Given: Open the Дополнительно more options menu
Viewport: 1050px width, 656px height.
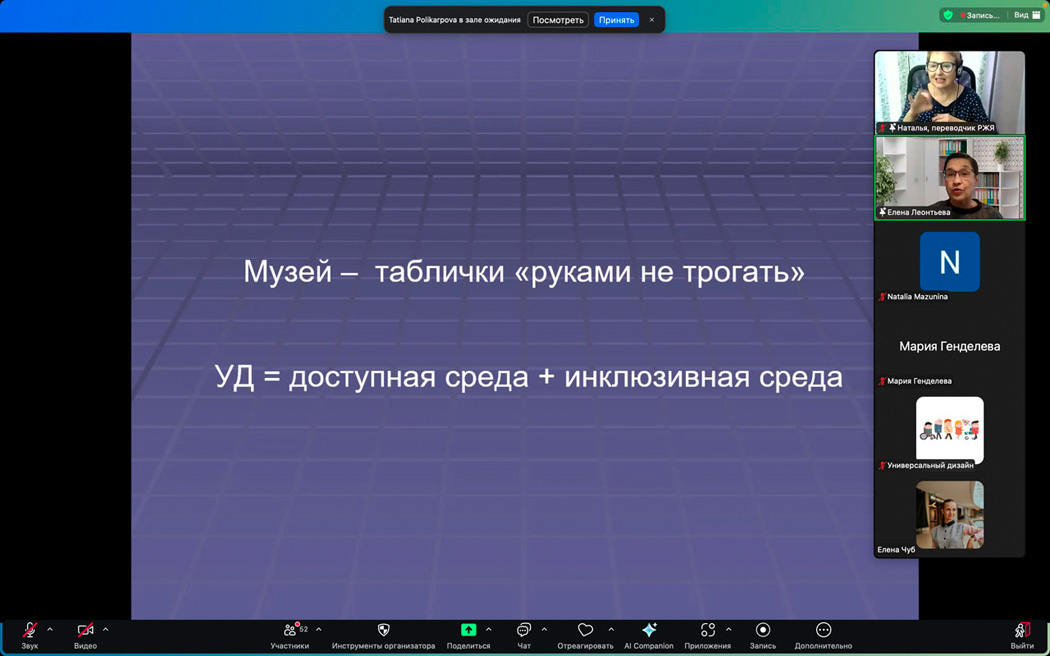Looking at the screenshot, I should tap(823, 630).
